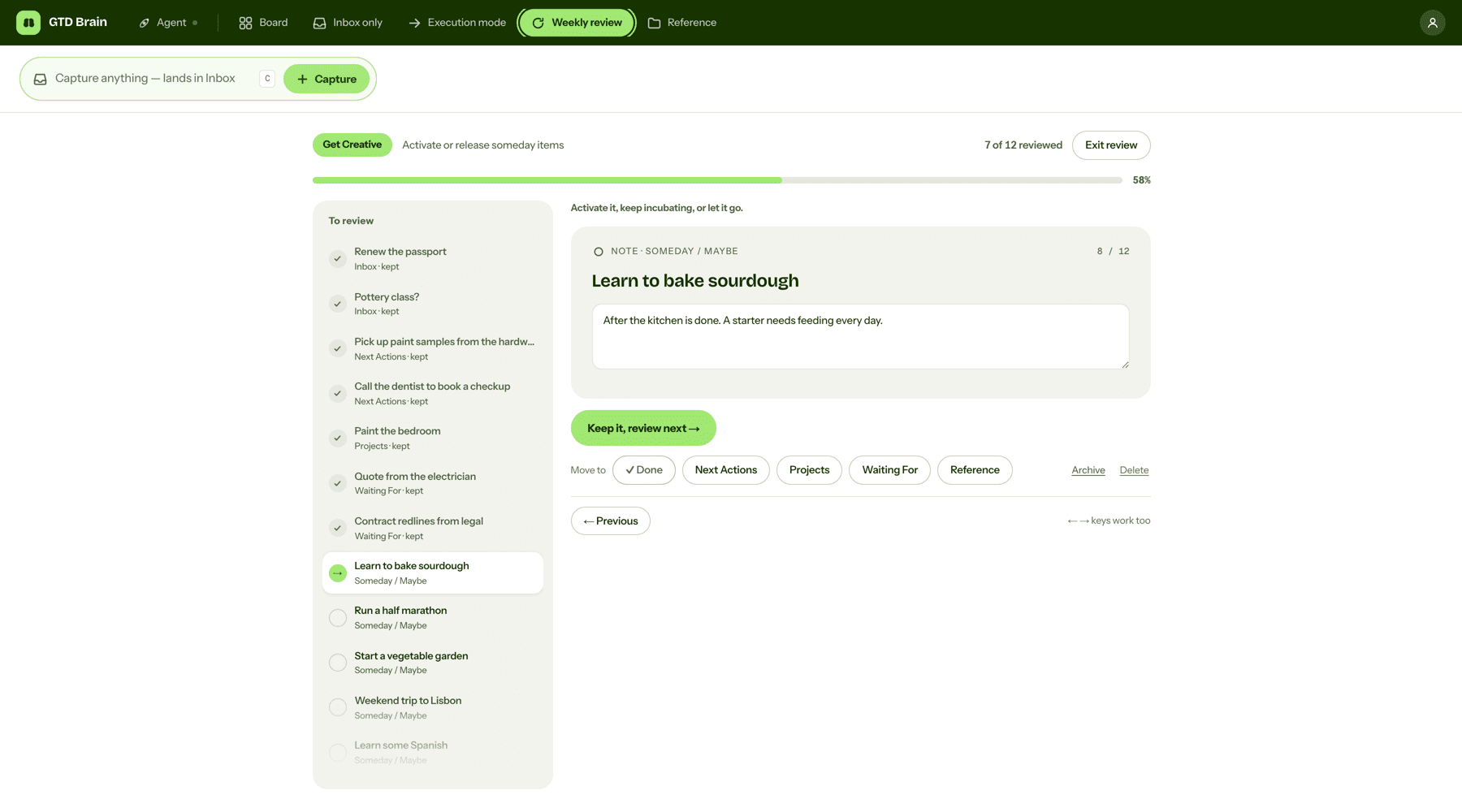Toggle the circle for Weekend trip to Lisbon
The image size is (1462, 812).
pyautogui.click(x=338, y=707)
